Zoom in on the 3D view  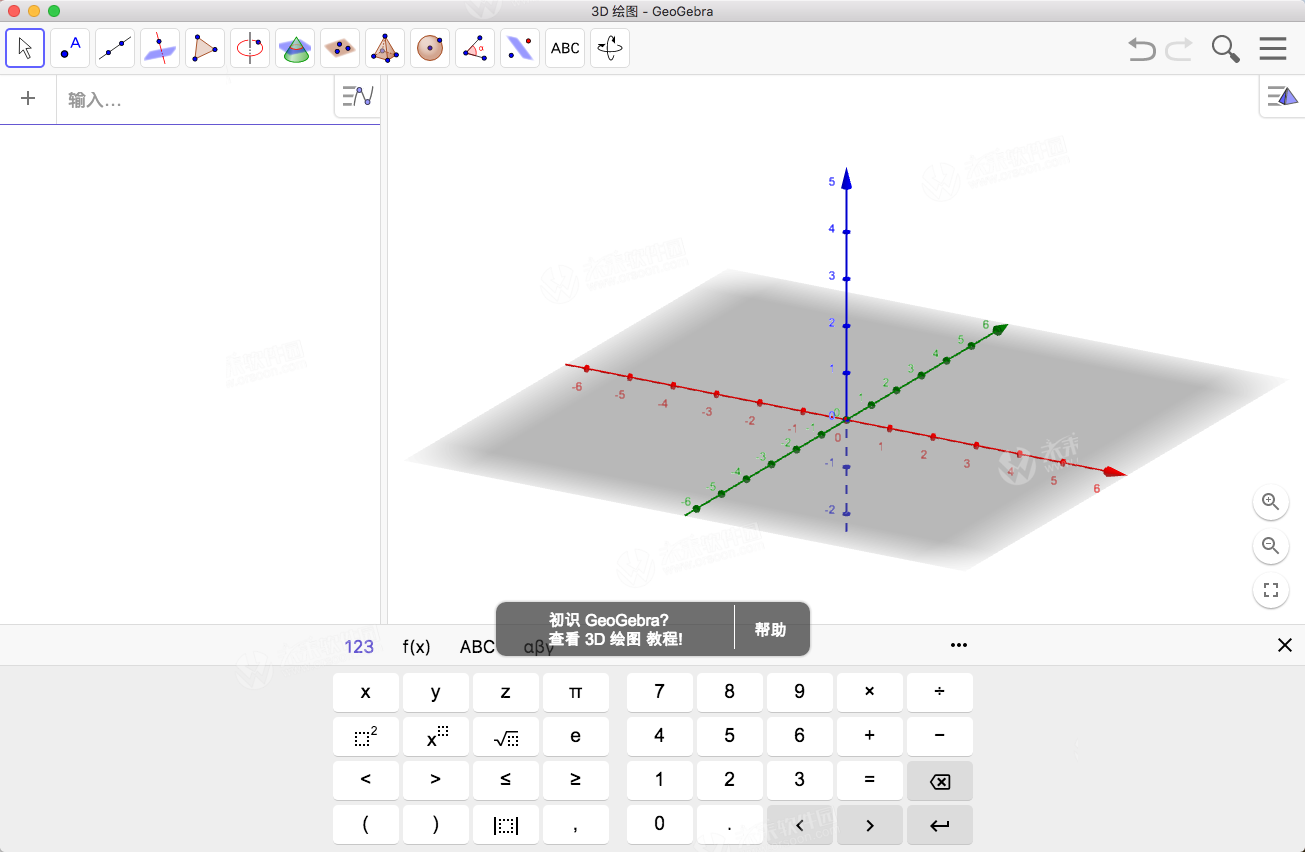1271,502
